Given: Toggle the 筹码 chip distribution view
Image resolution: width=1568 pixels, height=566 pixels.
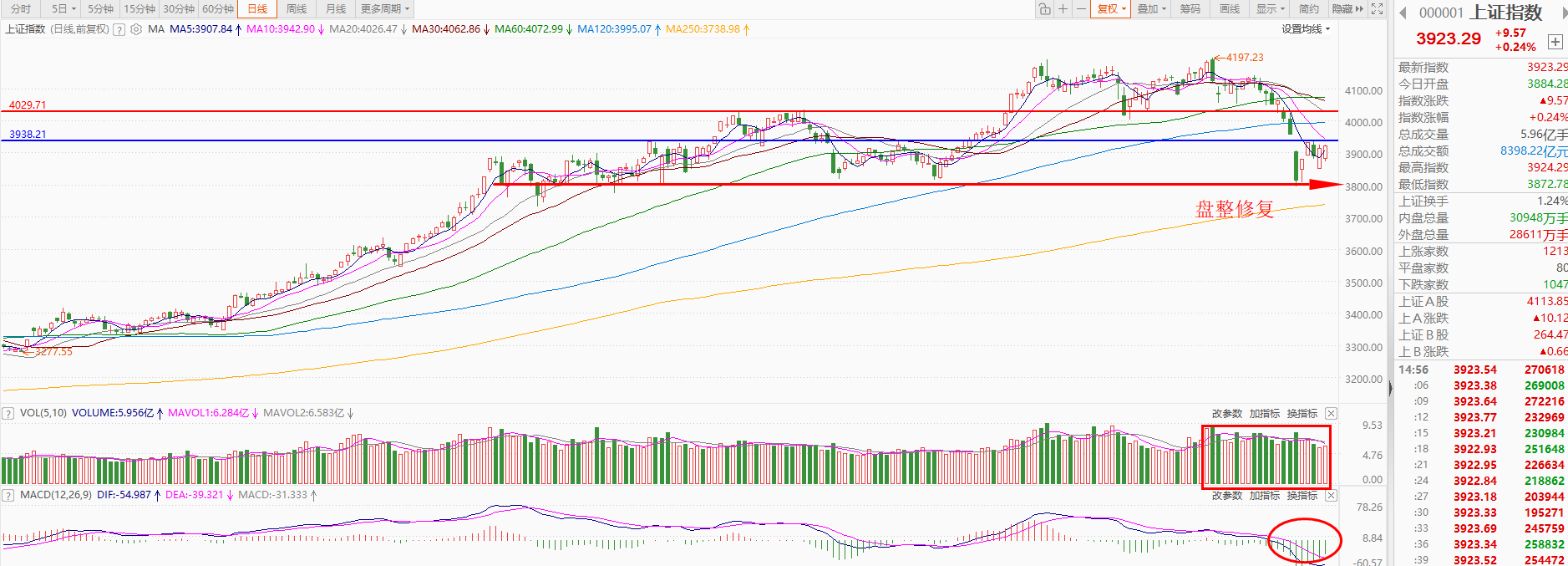Looking at the screenshot, I should pyautogui.click(x=1190, y=9).
